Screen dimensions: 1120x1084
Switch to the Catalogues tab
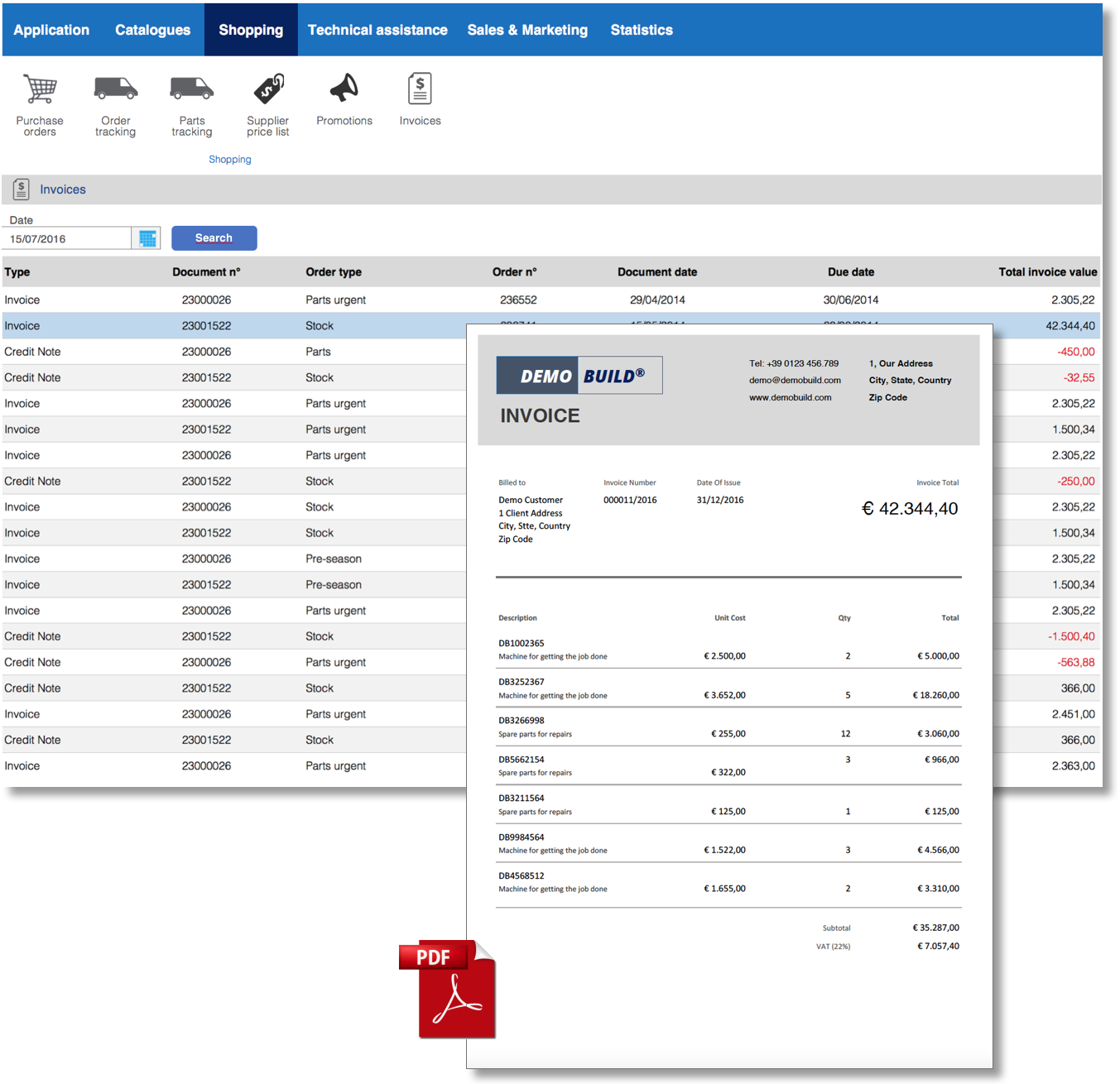(152, 30)
